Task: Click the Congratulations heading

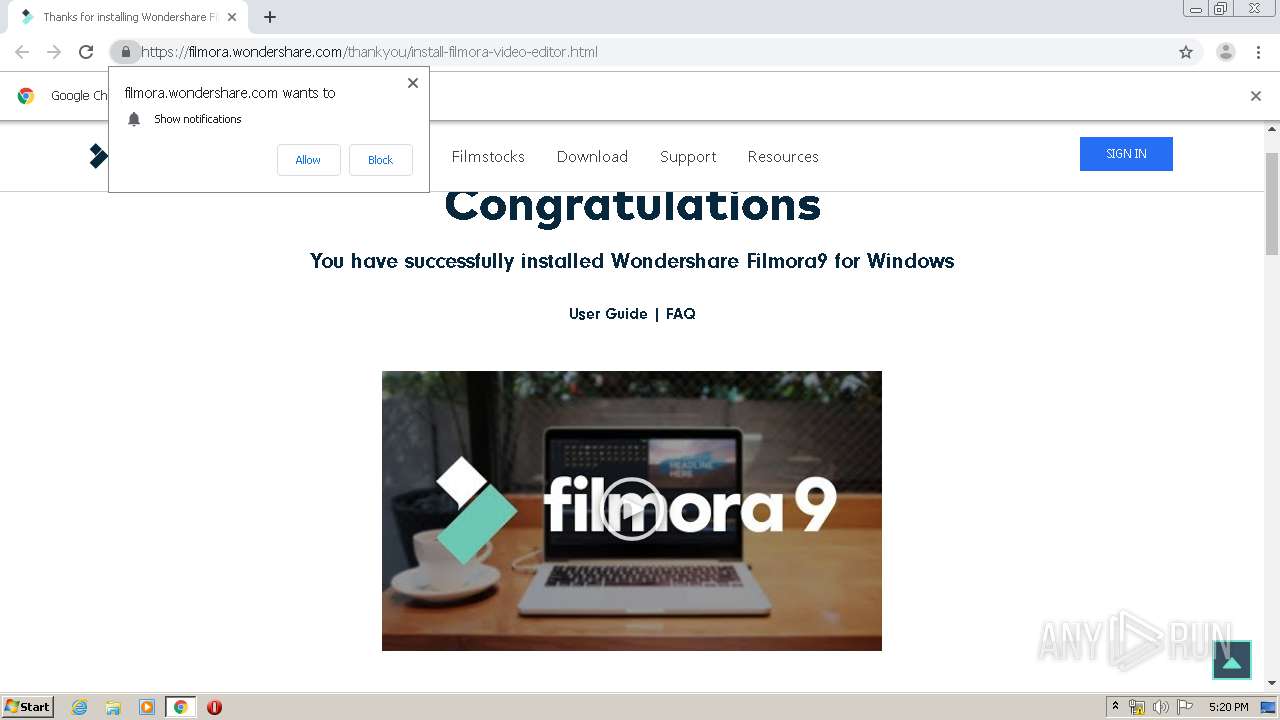Action: click(632, 205)
